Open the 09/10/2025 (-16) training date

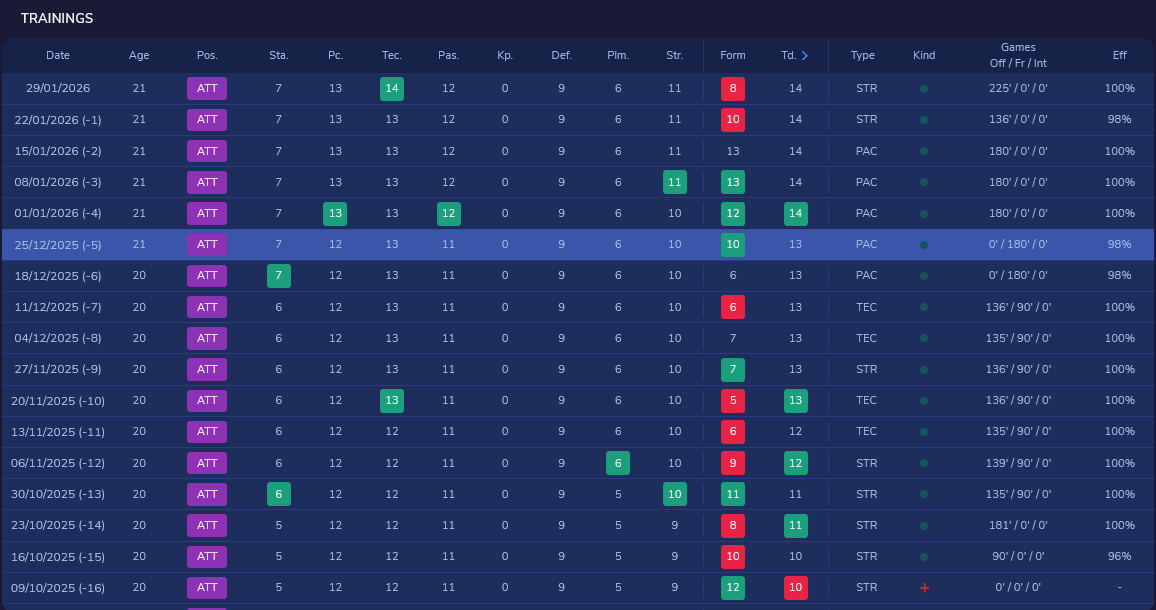58,588
